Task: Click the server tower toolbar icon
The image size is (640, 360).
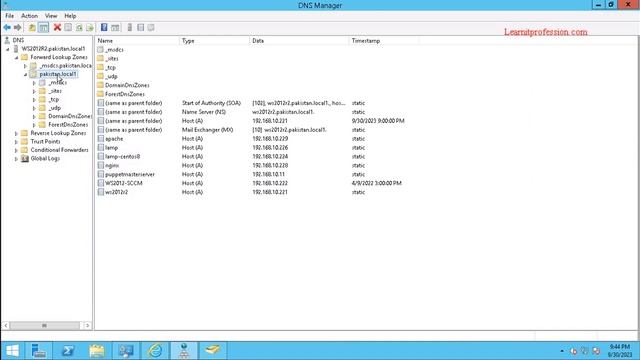Action: tap(130, 27)
